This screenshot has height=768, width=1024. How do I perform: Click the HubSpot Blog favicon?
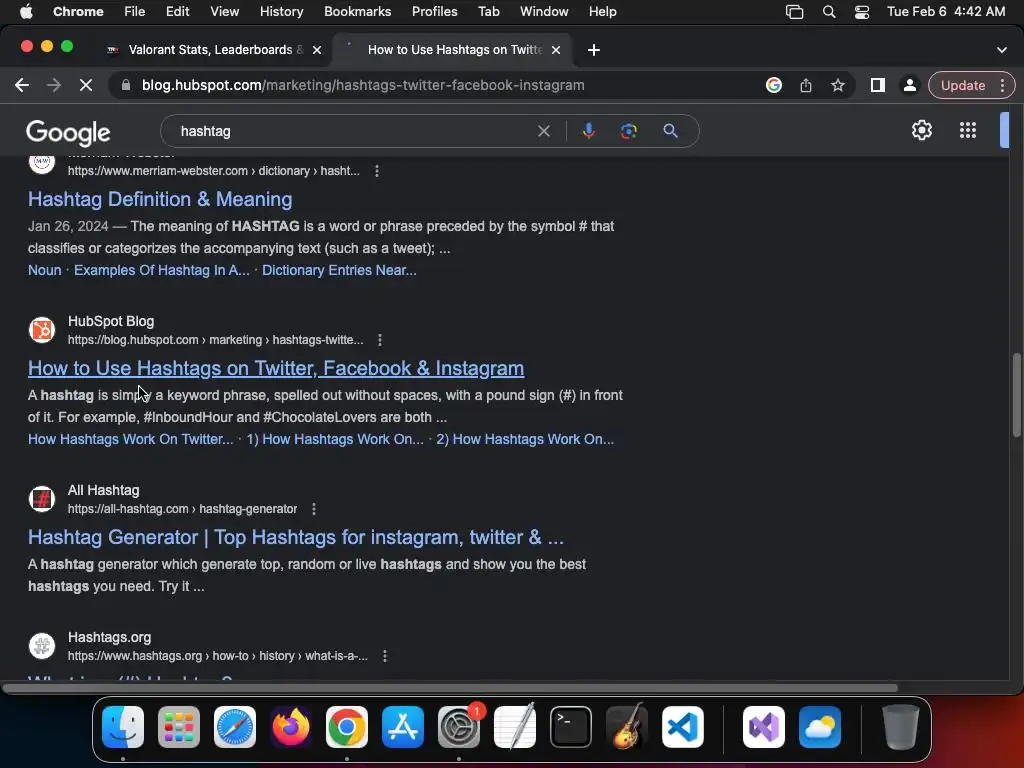[x=42, y=330]
